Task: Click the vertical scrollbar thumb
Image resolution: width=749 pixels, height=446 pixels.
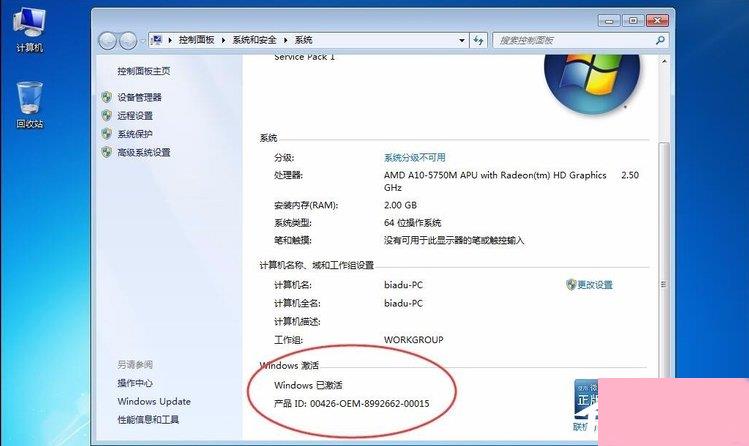Action: (663, 284)
